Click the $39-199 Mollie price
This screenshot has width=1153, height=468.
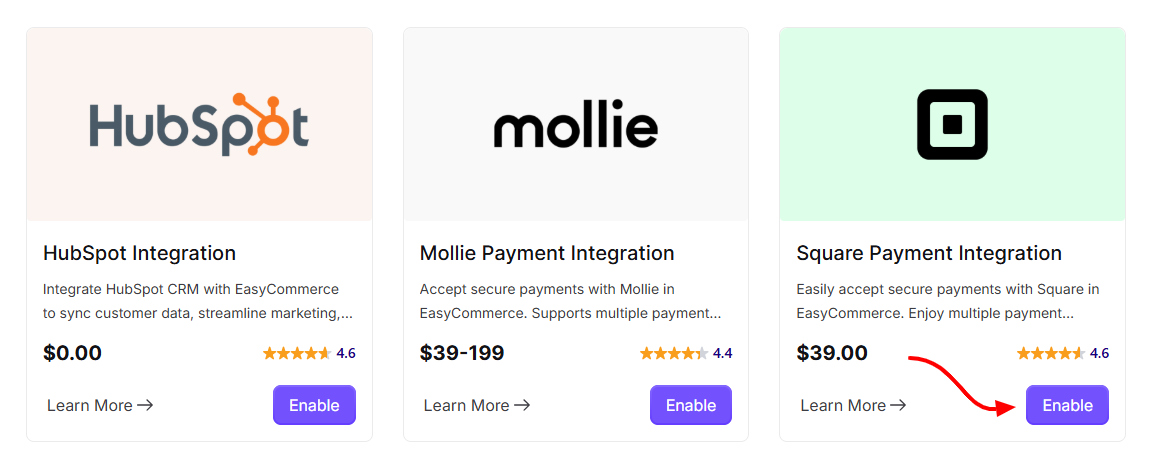tap(462, 353)
